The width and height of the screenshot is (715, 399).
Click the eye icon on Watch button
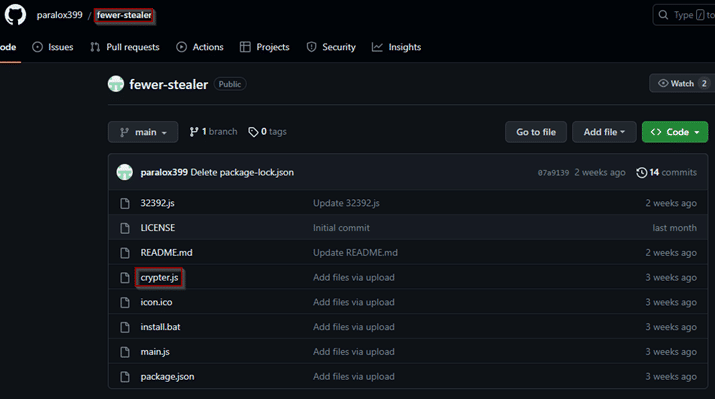click(663, 83)
